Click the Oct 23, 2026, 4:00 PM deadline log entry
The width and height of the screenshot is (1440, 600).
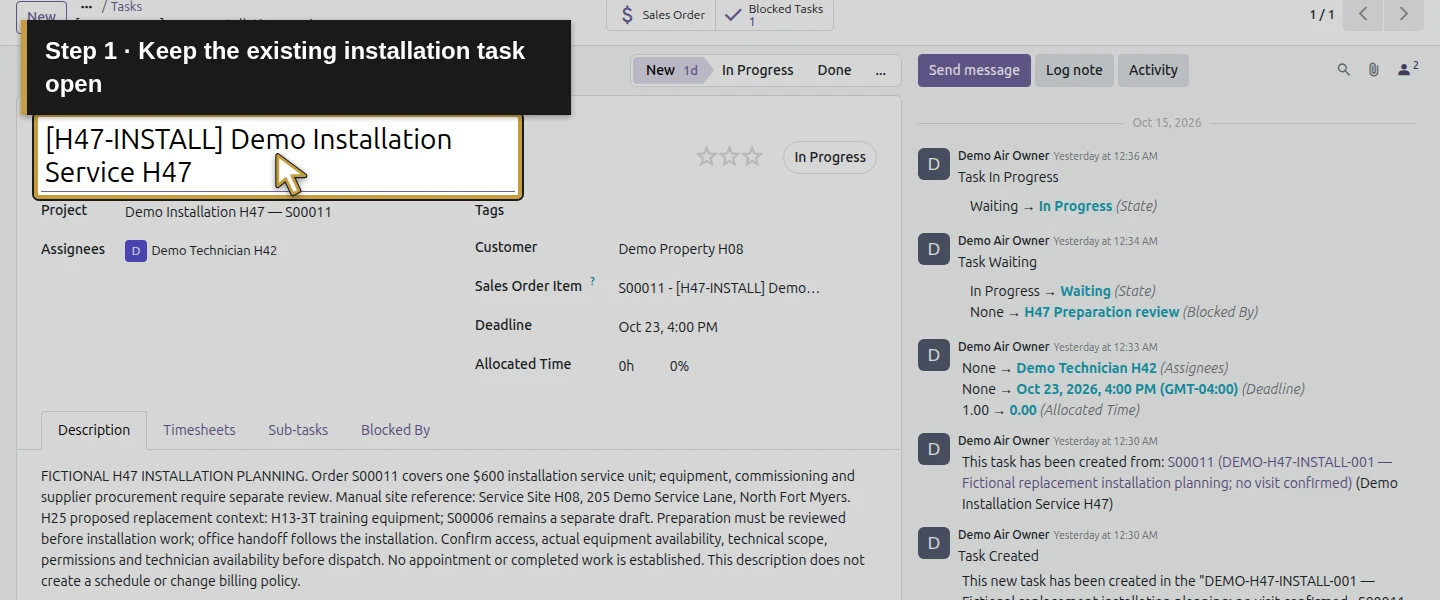1127,389
